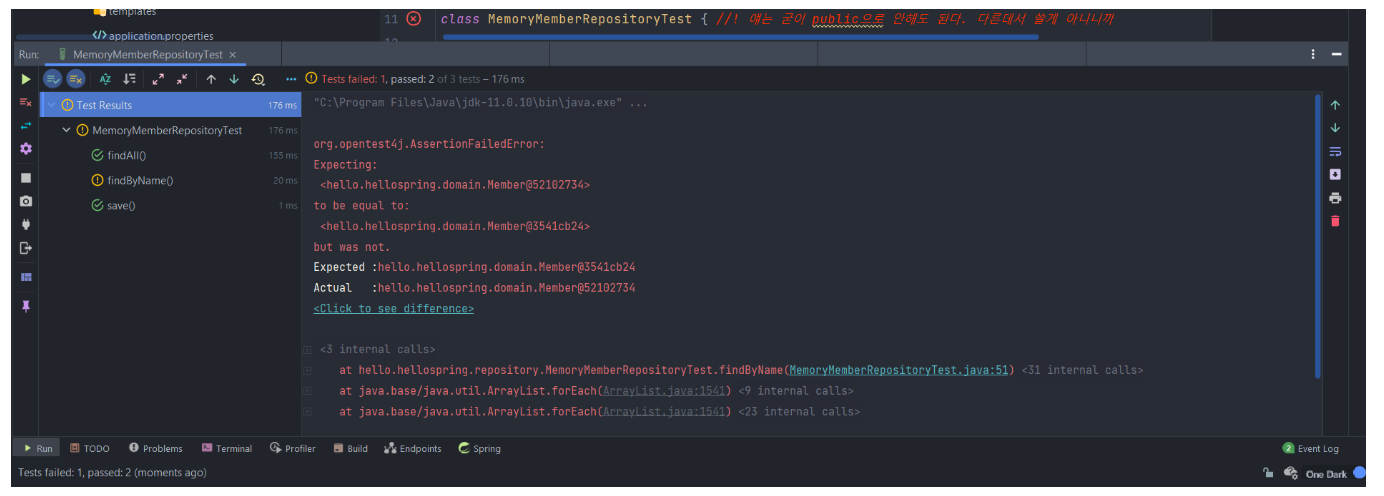Sort test results by duration

point(129,79)
